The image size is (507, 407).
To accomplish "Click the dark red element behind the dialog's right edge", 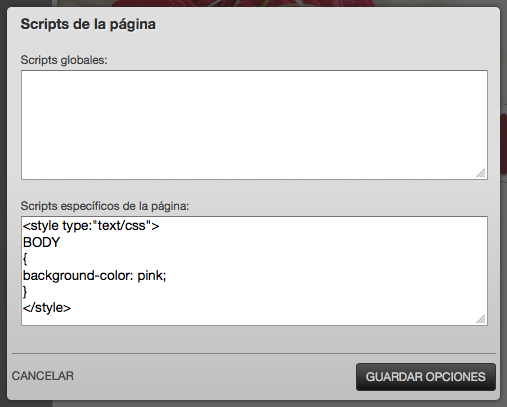I will [504, 144].
